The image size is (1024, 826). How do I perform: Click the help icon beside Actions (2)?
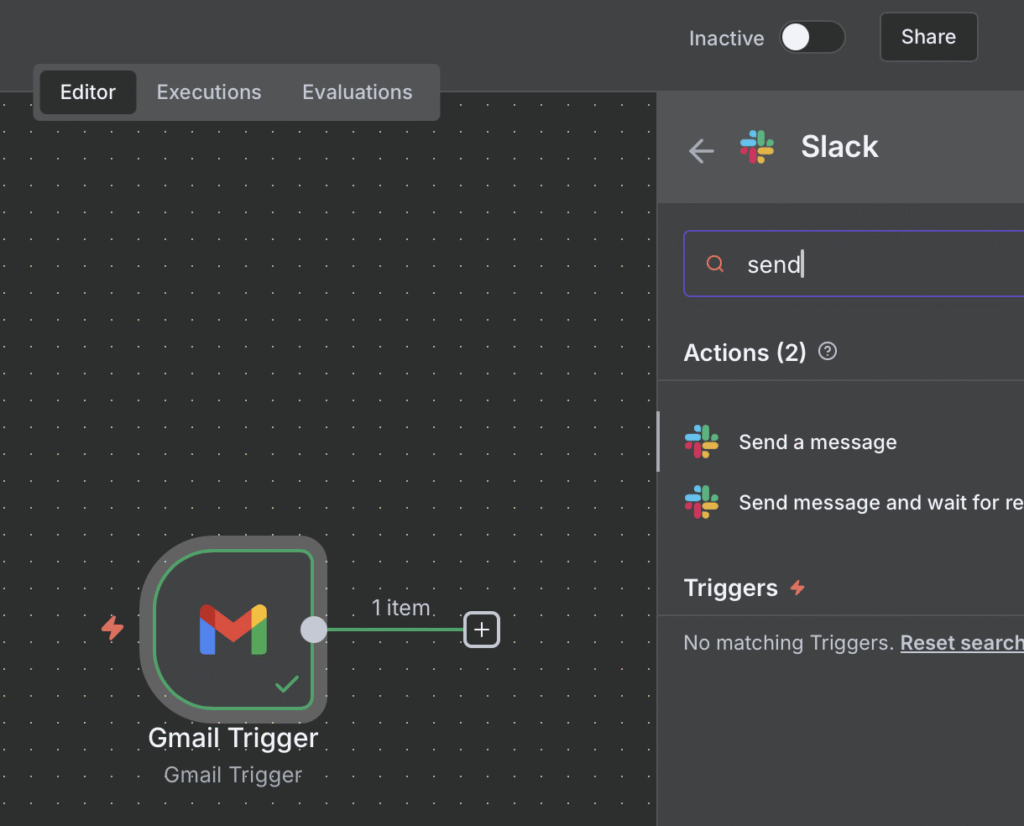pyautogui.click(x=827, y=351)
